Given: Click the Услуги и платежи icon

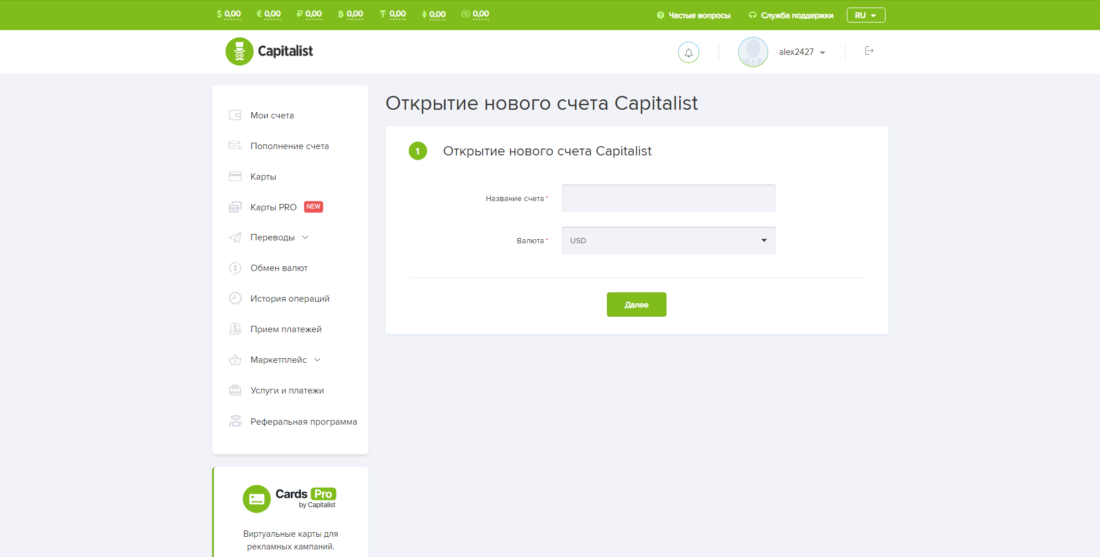Looking at the screenshot, I should (235, 391).
